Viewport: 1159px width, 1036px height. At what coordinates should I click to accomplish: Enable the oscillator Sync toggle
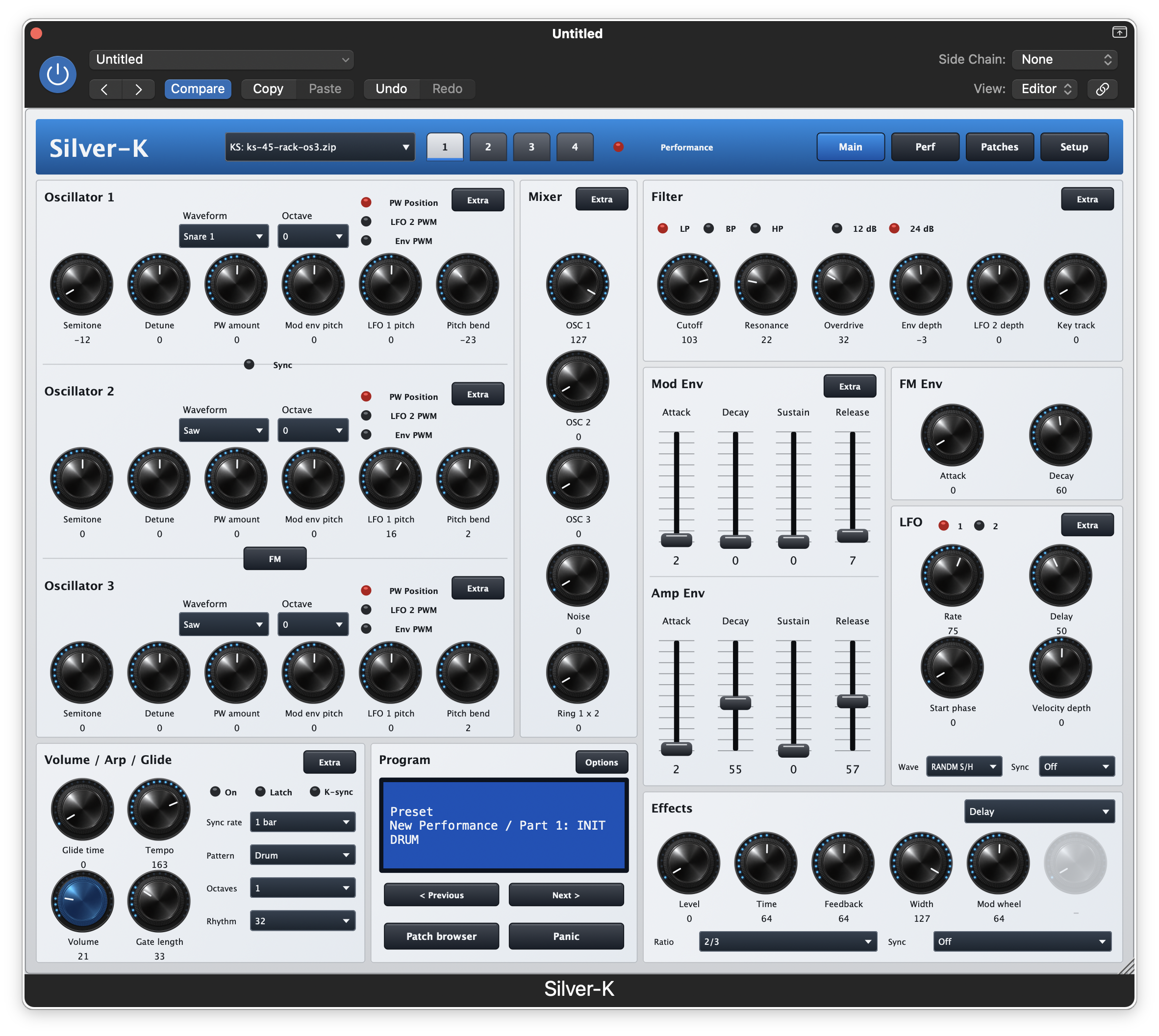point(249,364)
